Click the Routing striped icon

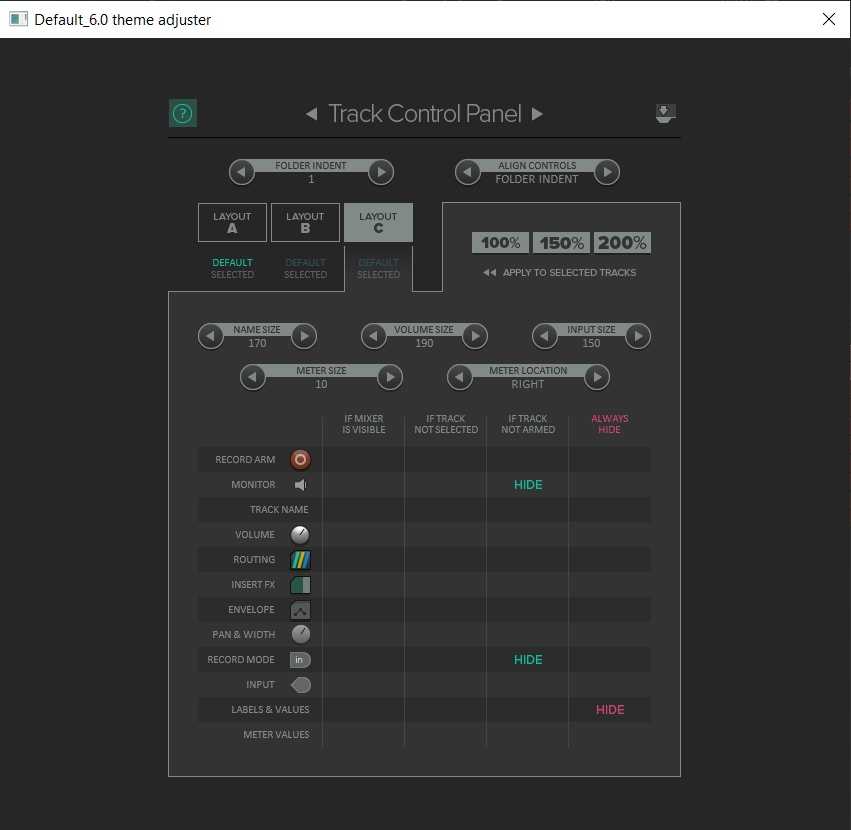coord(300,560)
